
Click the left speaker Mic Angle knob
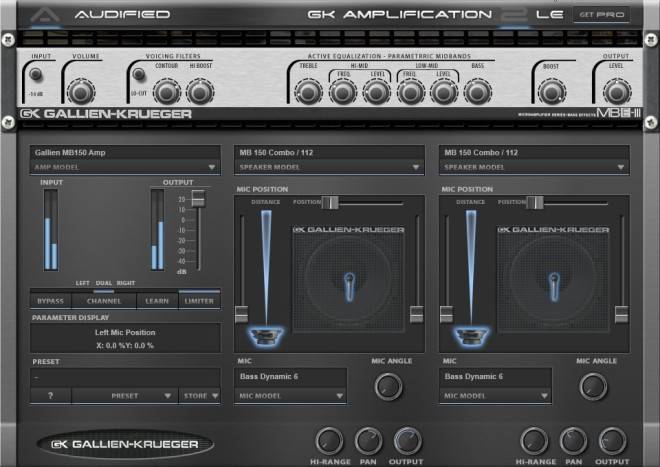click(390, 386)
